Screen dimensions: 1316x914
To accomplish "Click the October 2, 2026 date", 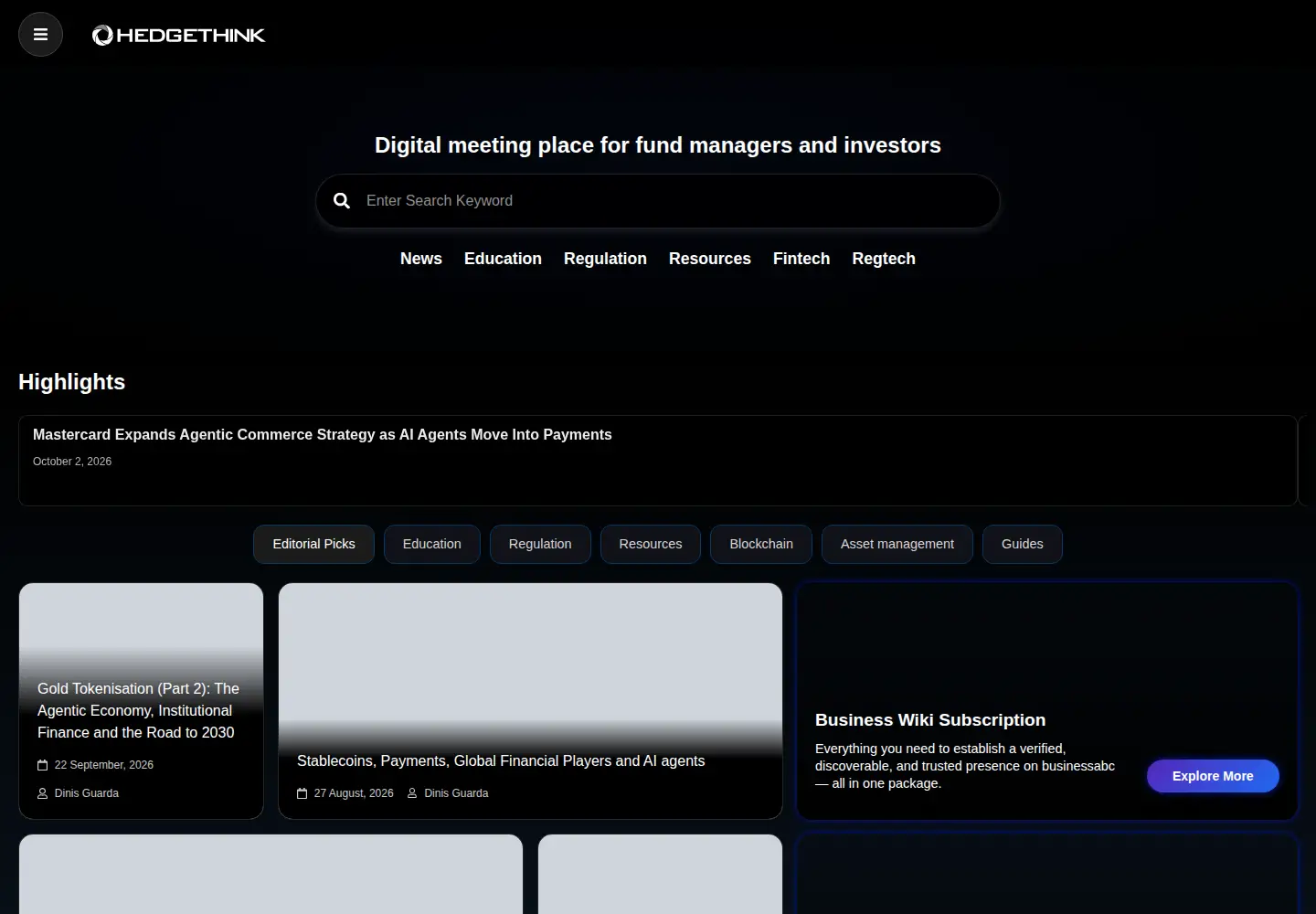I will tap(72, 462).
